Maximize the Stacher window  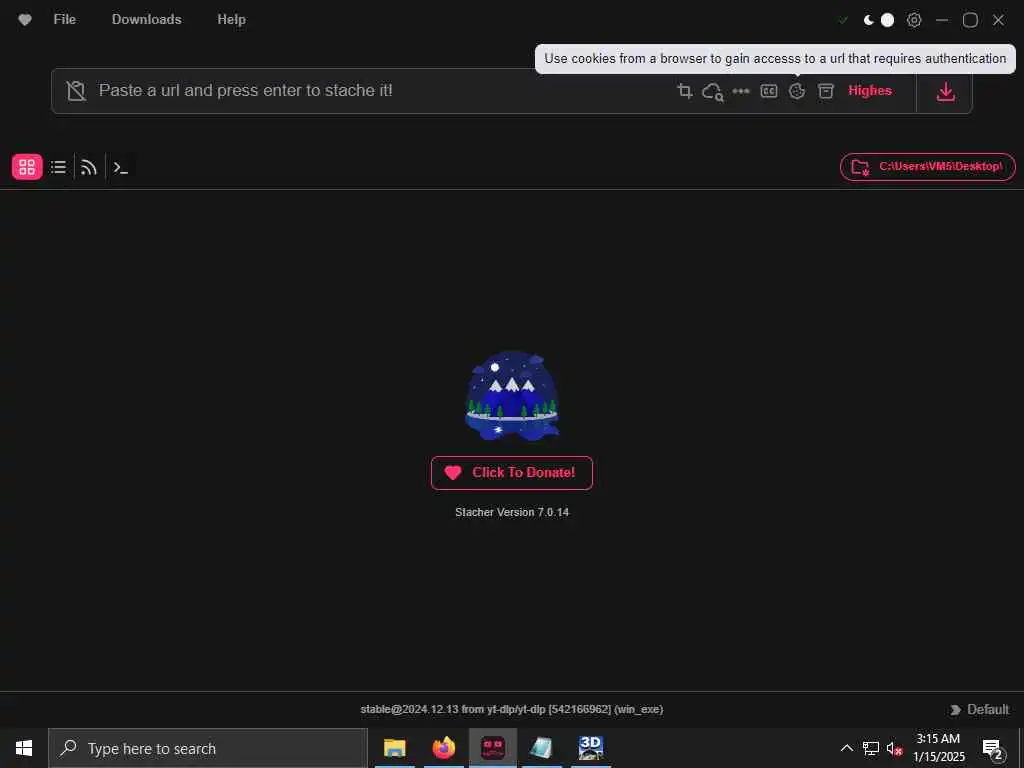click(970, 20)
